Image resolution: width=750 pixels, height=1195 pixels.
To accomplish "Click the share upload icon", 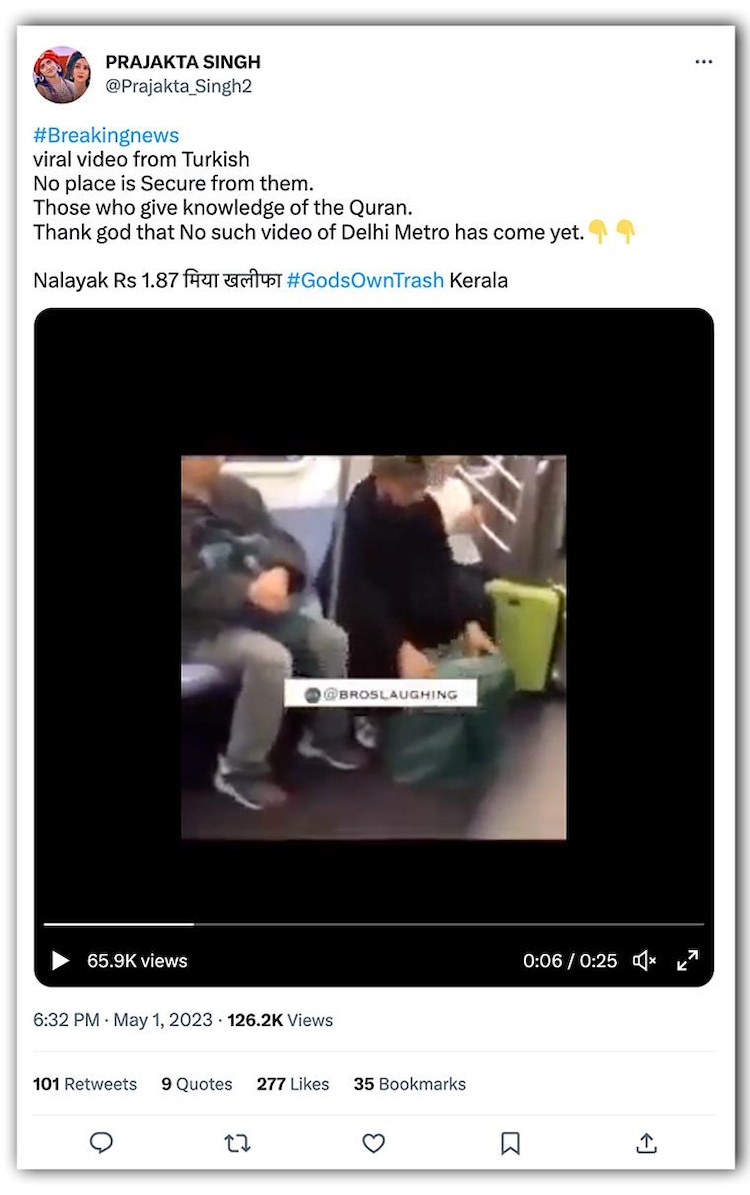I will coord(646,1142).
